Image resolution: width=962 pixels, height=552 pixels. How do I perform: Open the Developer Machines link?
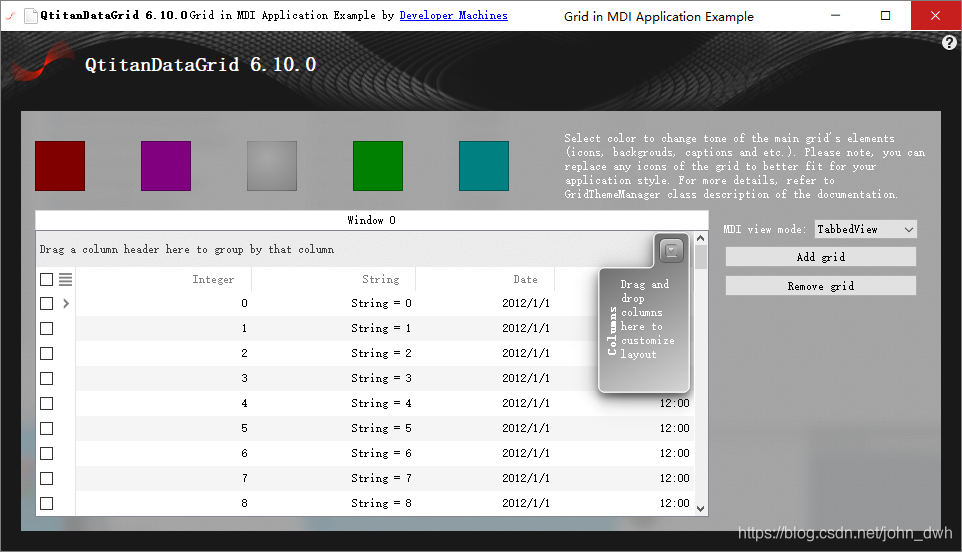[453, 15]
